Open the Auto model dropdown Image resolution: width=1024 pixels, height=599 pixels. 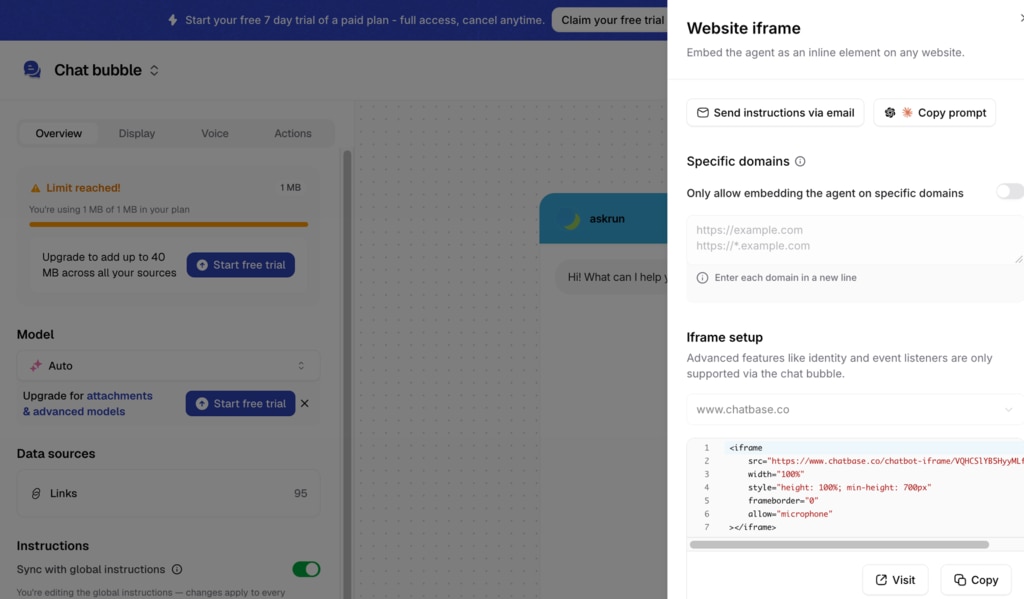pyautogui.click(x=168, y=366)
